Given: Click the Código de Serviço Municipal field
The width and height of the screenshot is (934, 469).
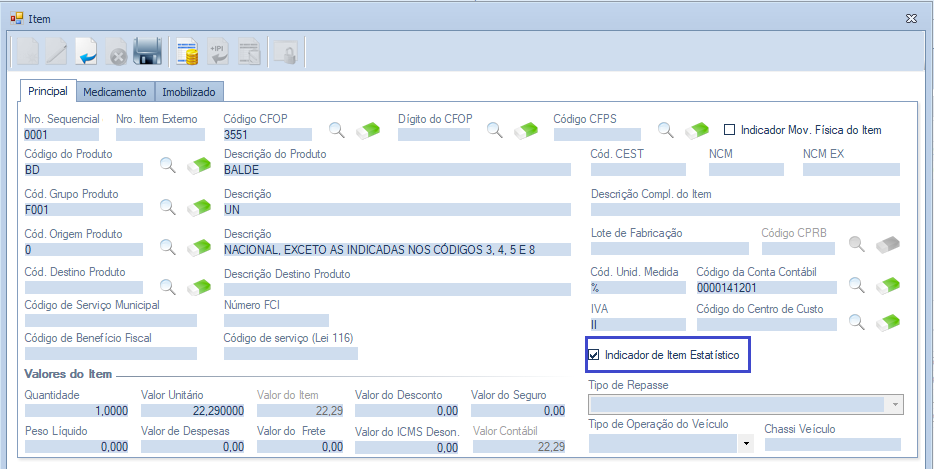Looking at the screenshot, I should click(x=111, y=321).
